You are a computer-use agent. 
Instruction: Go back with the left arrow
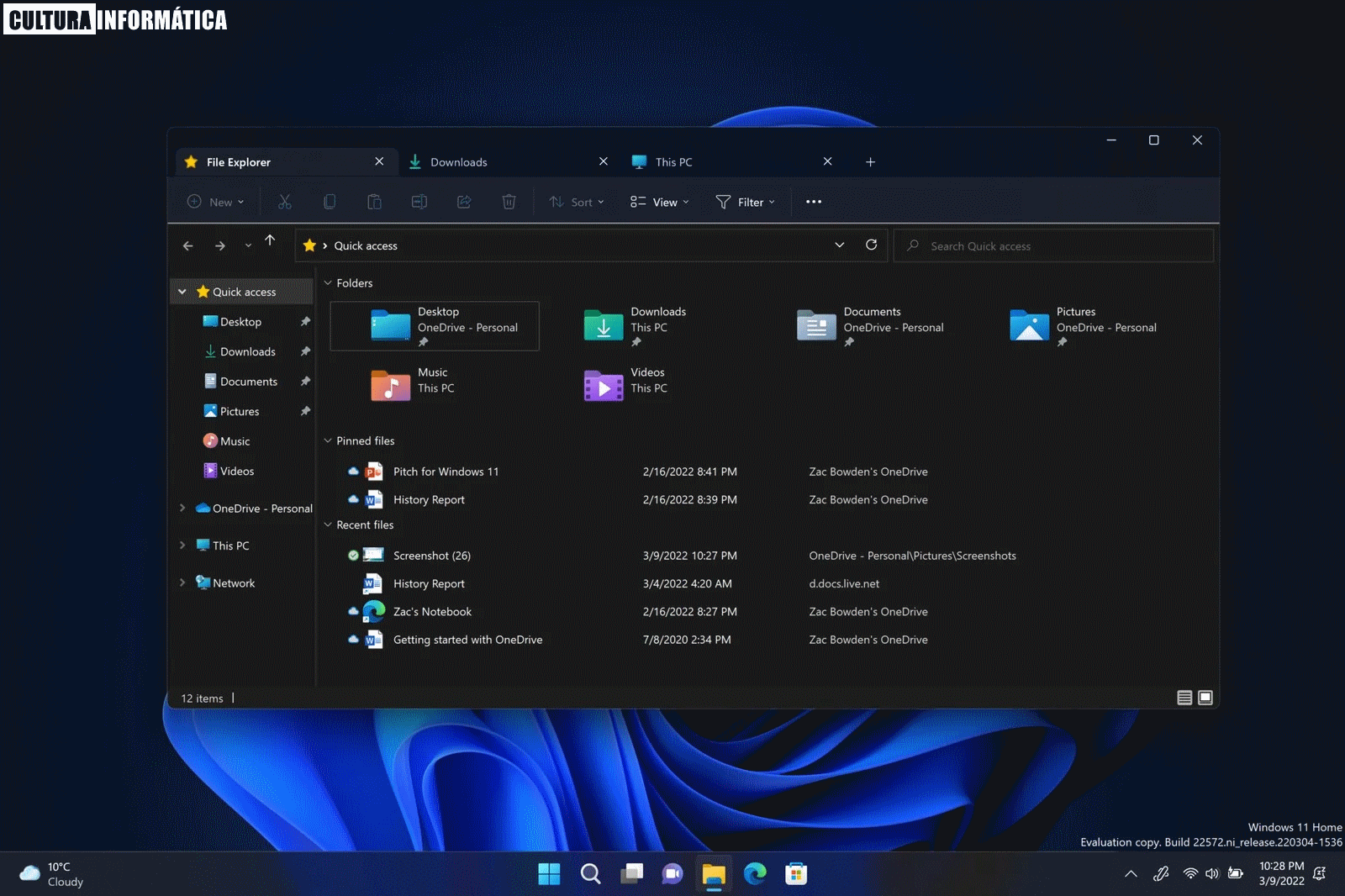pyautogui.click(x=188, y=245)
